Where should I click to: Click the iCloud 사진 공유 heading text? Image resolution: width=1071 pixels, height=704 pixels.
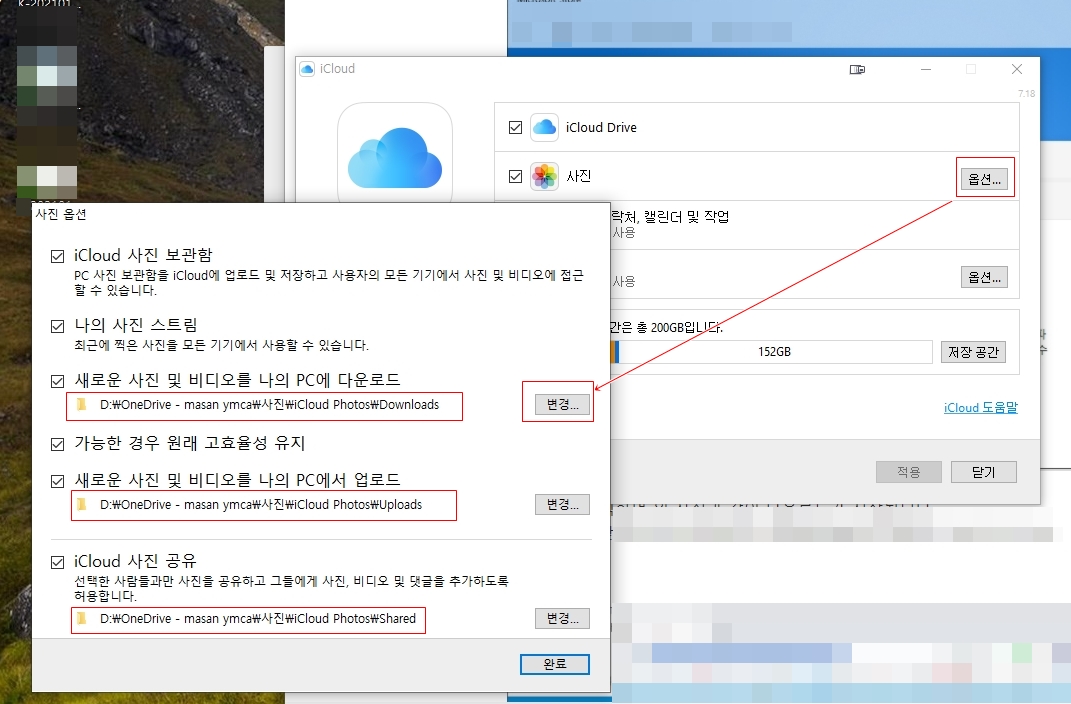click(x=135, y=561)
